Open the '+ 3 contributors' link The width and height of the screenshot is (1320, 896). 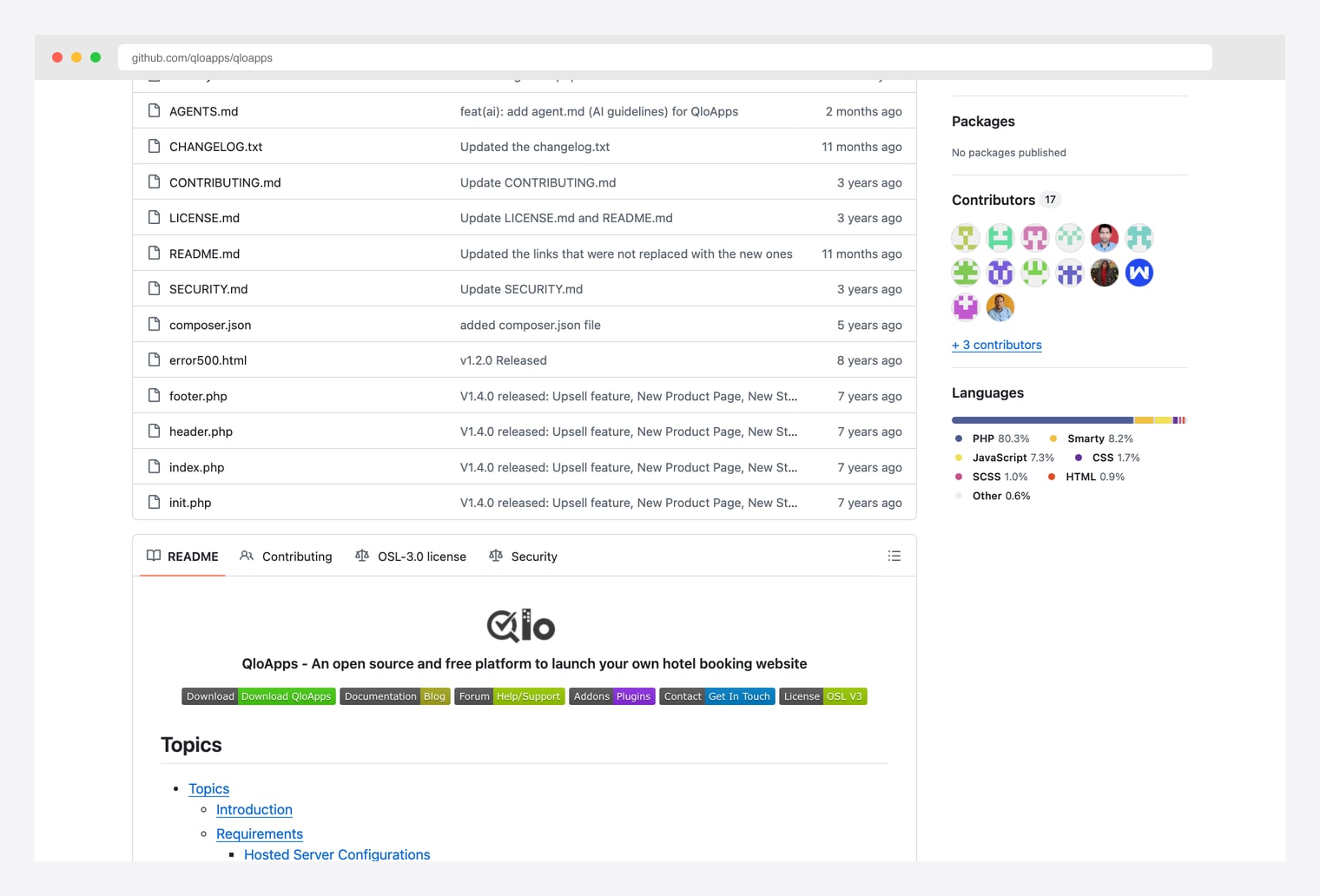[x=997, y=345]
